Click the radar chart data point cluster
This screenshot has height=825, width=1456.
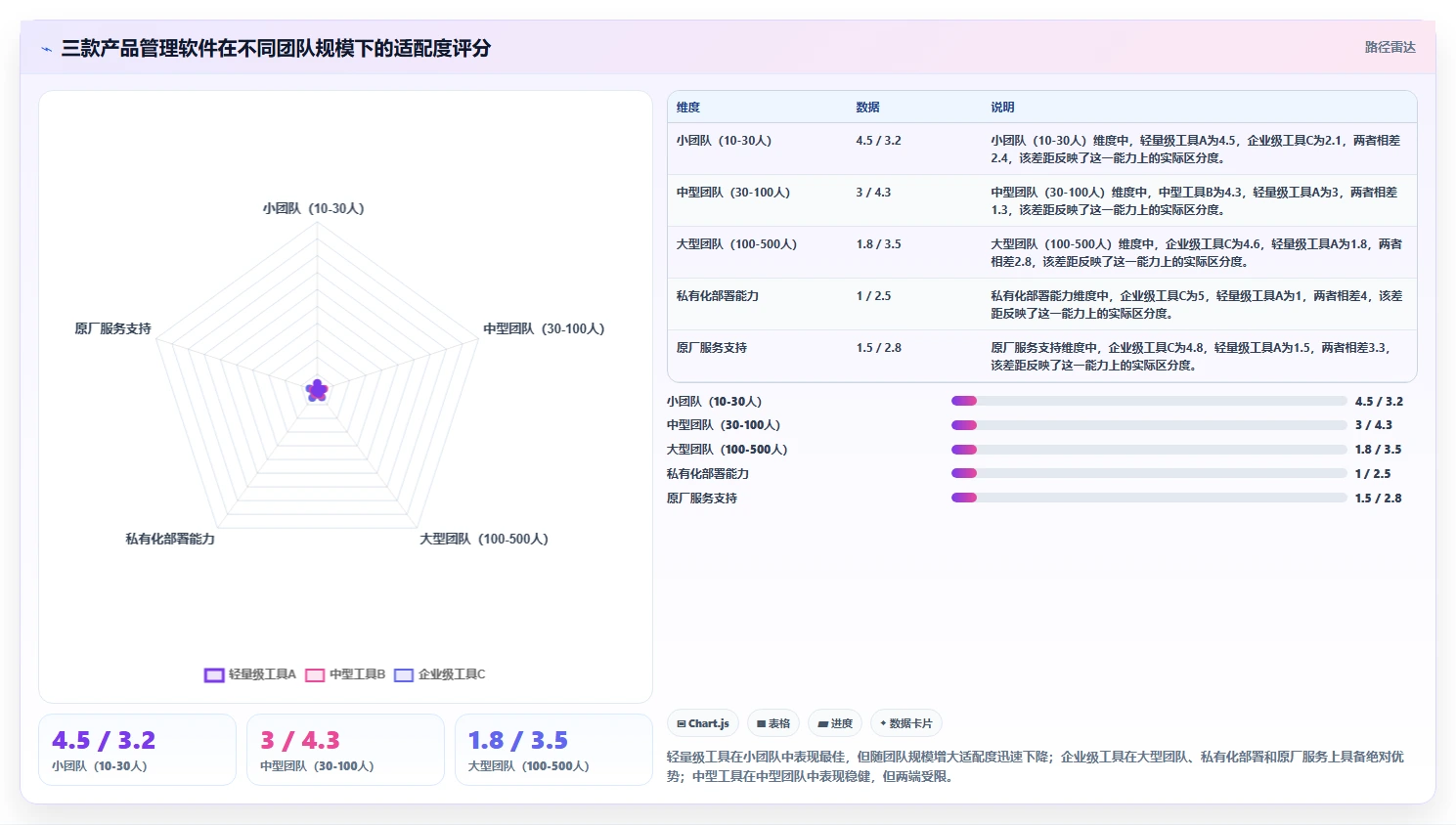coord(317,391)
